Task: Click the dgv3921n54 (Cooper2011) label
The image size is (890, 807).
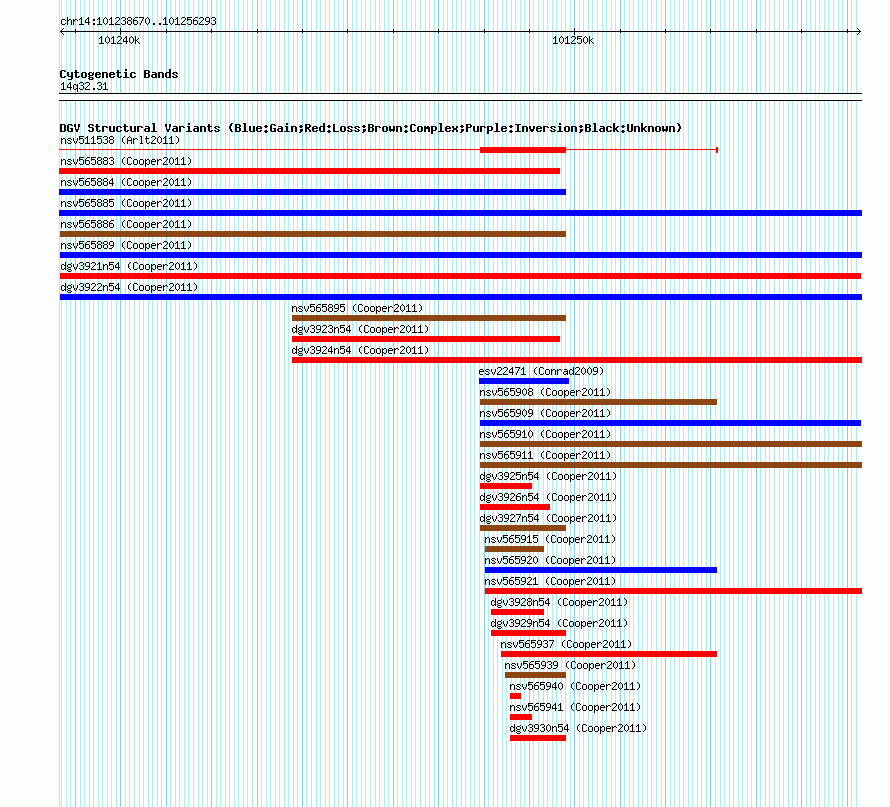Action: click(129, 266)
